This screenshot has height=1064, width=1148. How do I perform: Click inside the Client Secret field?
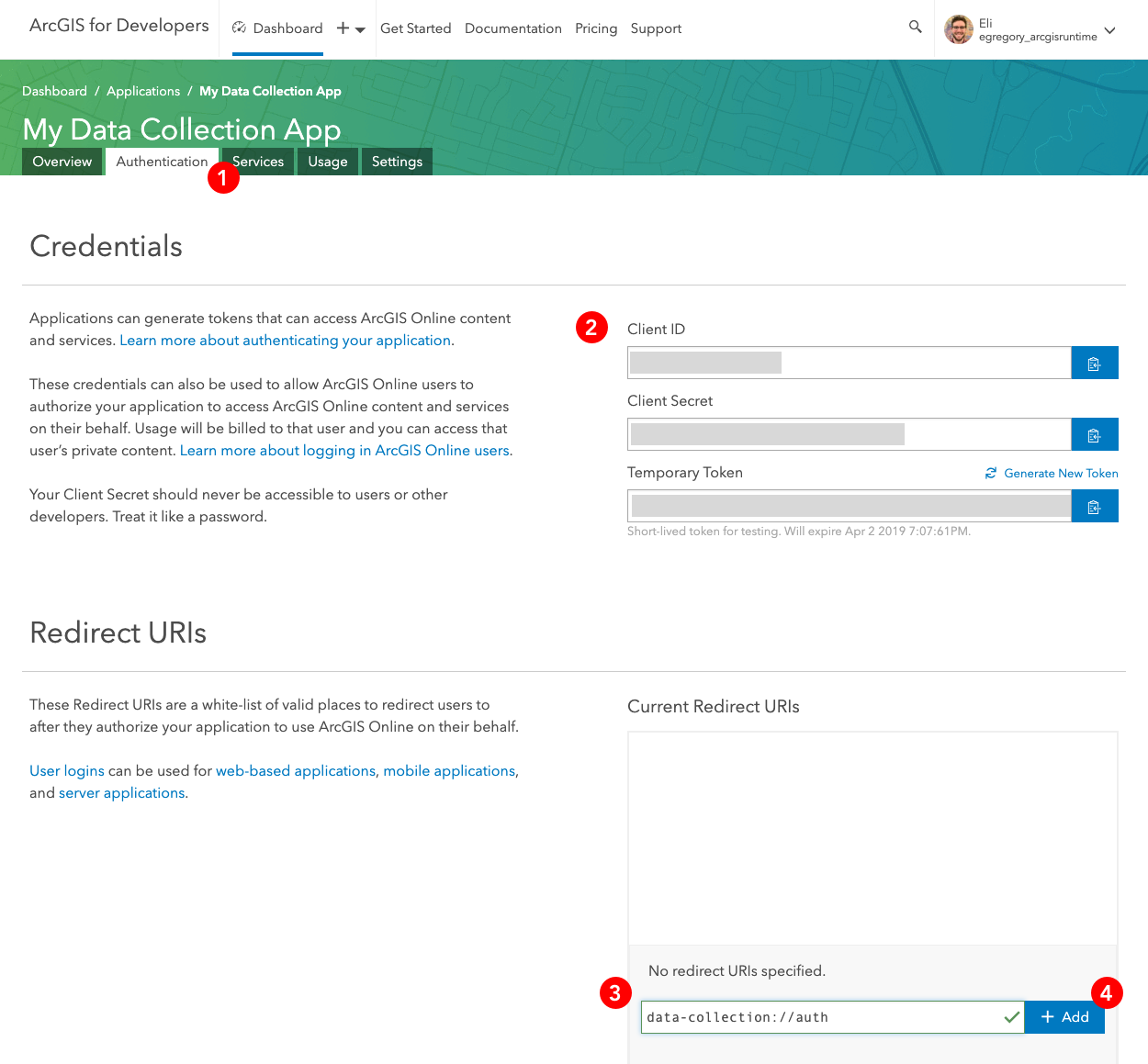pos(850,434)
